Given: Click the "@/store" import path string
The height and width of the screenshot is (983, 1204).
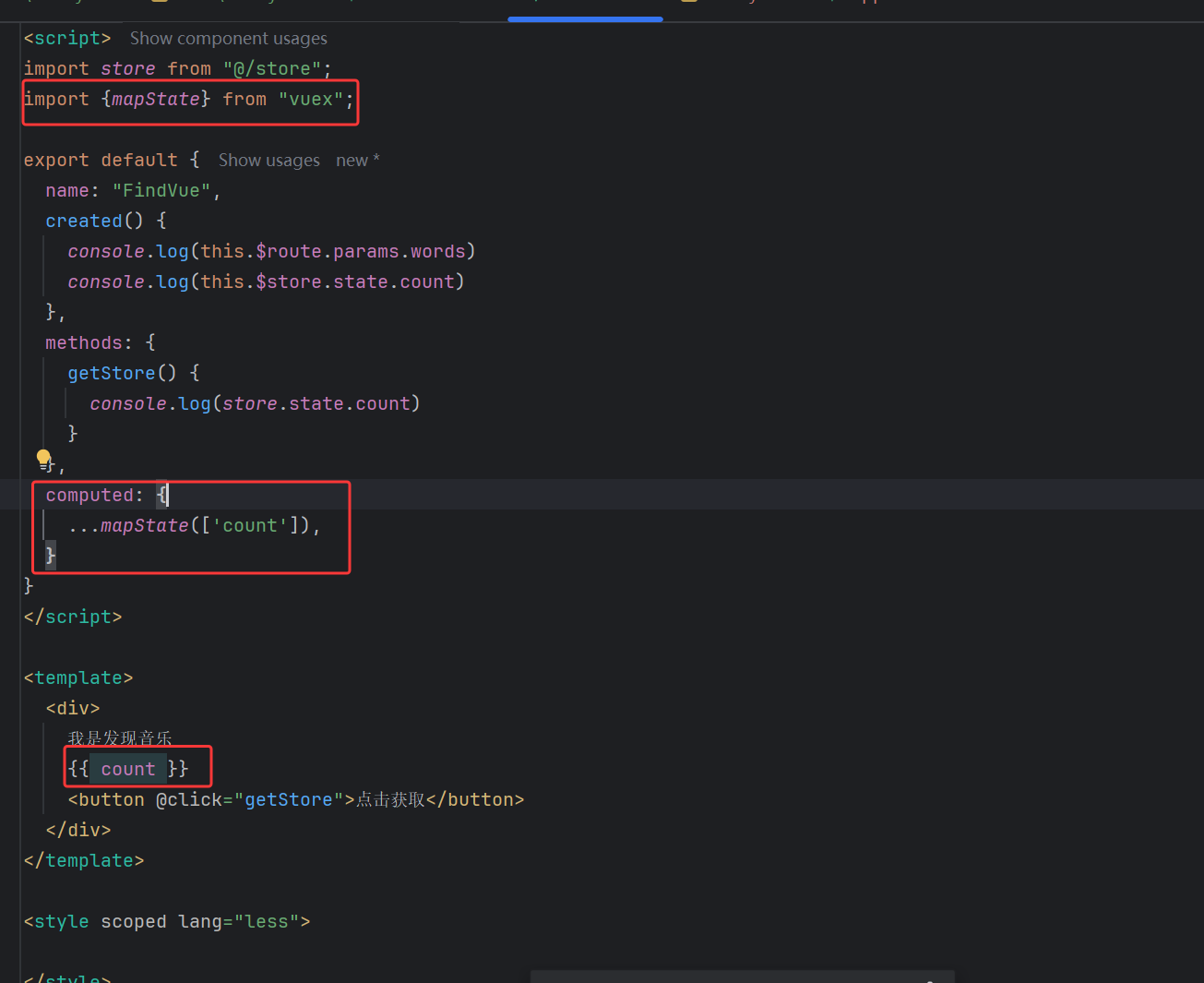Looking at the screenshot, I should tap(272, 69).
